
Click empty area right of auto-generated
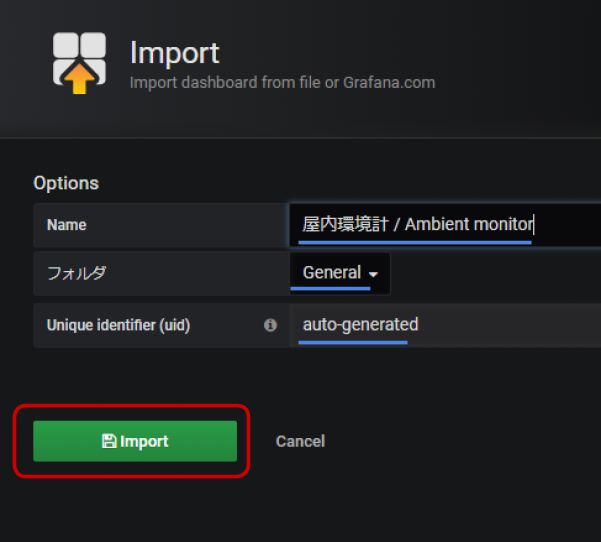coord(510,325)
